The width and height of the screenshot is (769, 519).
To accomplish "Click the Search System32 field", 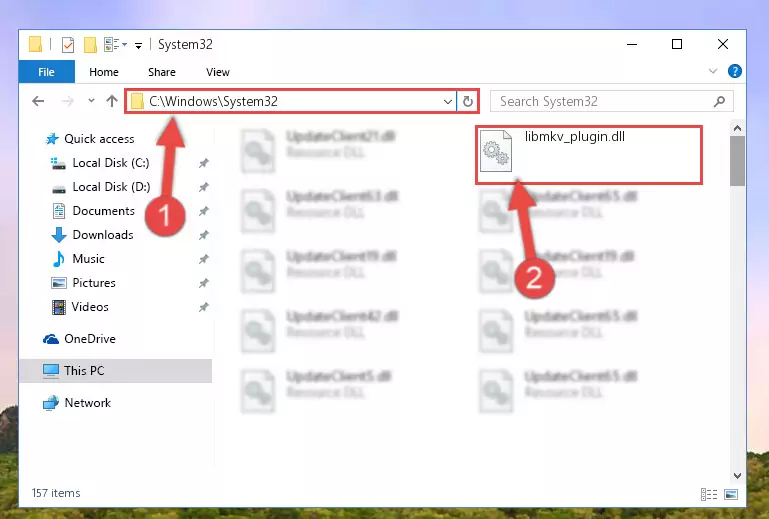I will (612, 102).
